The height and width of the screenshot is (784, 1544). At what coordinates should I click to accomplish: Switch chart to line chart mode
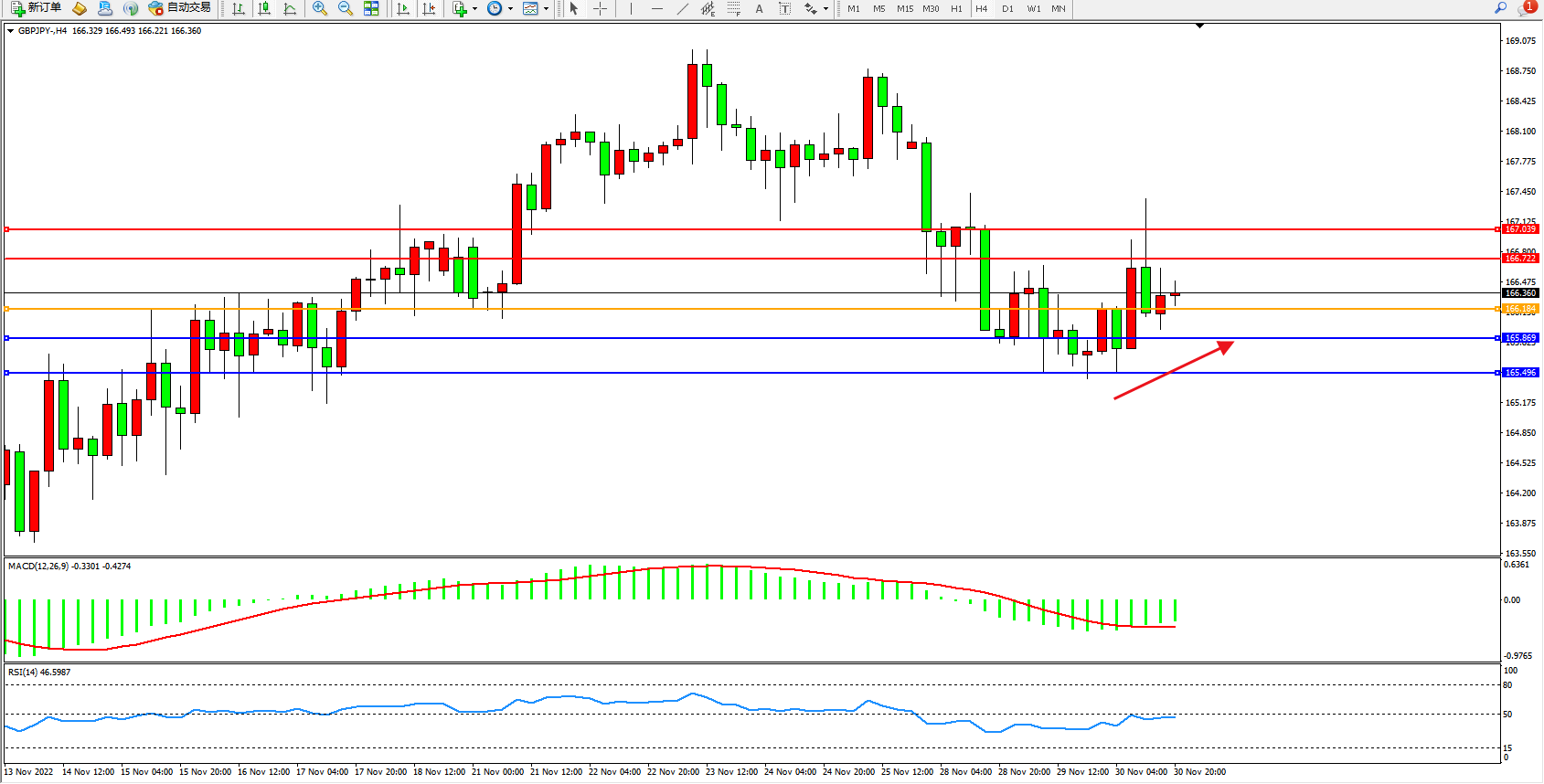click(290, 8)
